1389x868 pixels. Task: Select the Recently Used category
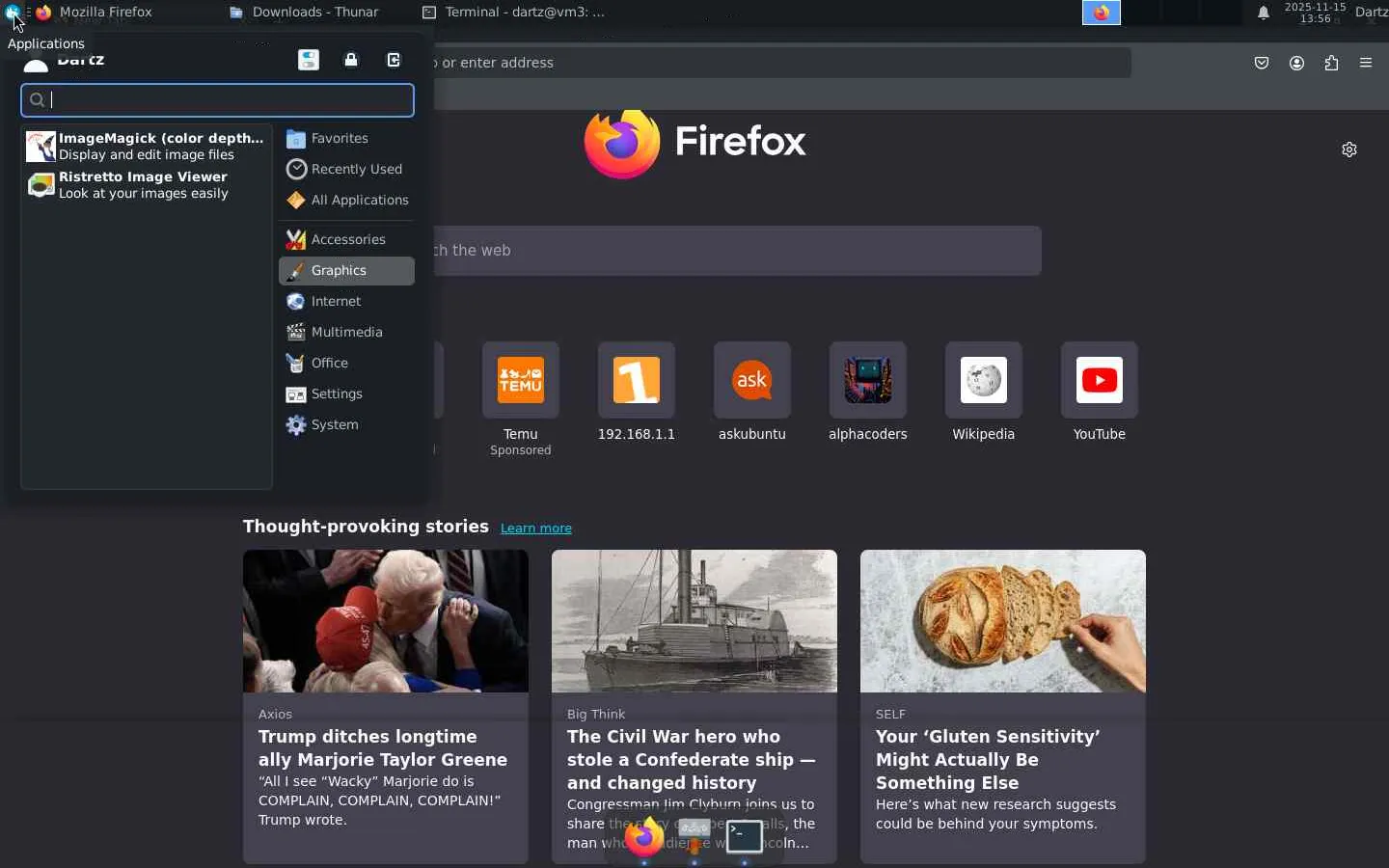point(346,170)
